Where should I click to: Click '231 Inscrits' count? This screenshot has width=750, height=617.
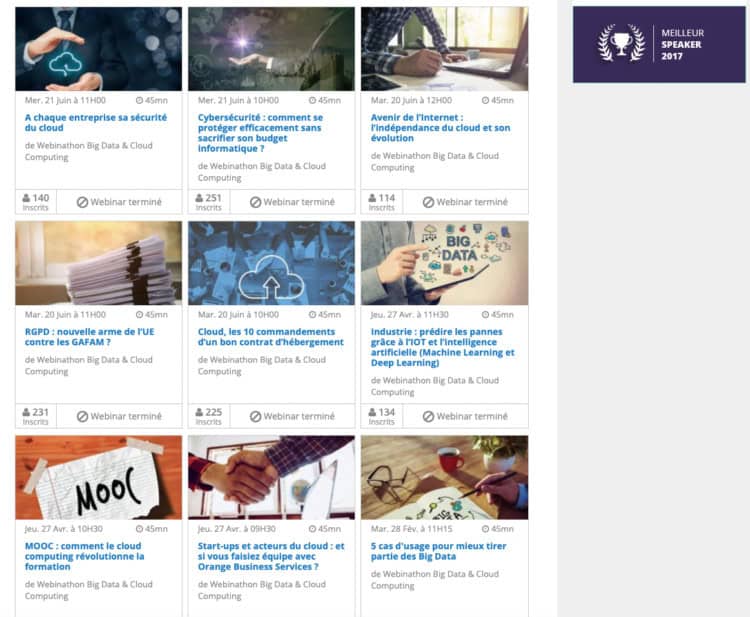click(35, 416)
